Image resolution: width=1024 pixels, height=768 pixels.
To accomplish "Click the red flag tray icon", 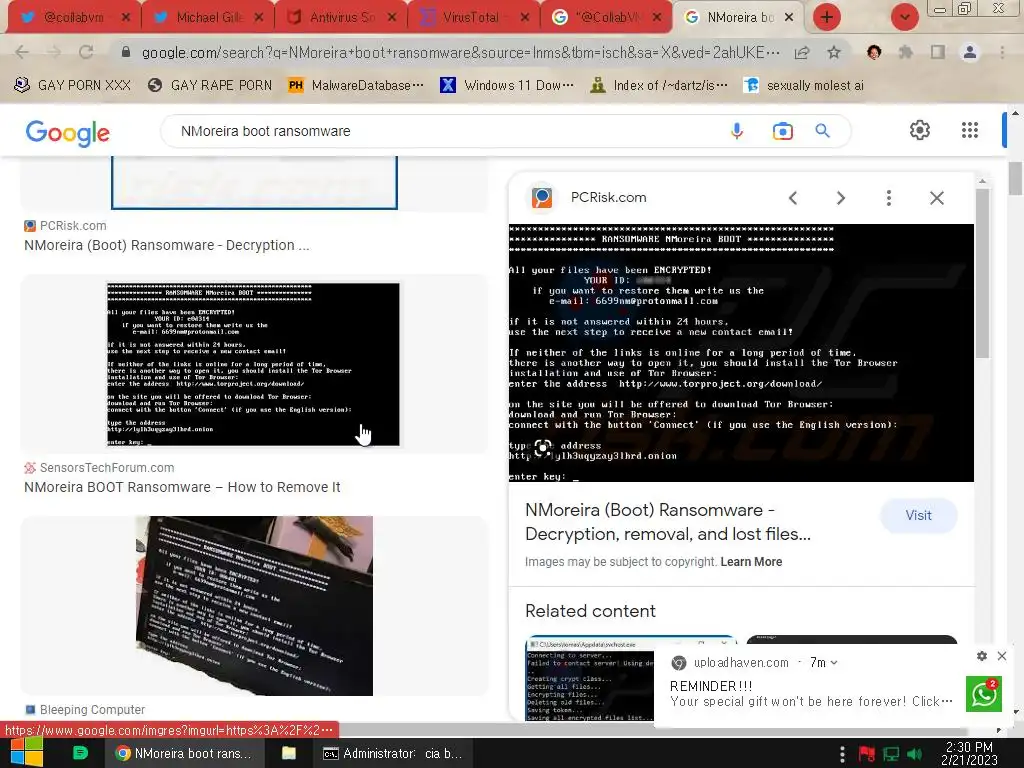I will (867, 754).
